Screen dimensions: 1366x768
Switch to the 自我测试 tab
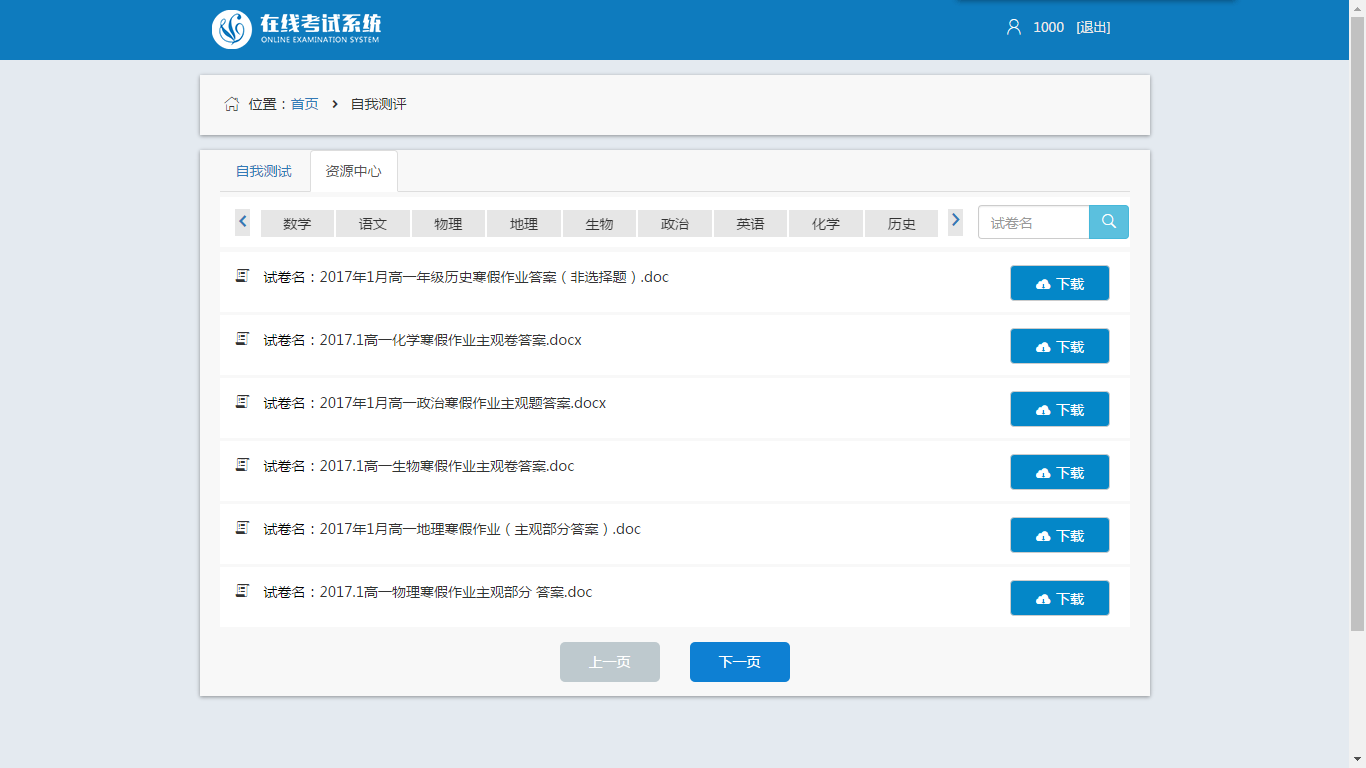tap(264, 171)
